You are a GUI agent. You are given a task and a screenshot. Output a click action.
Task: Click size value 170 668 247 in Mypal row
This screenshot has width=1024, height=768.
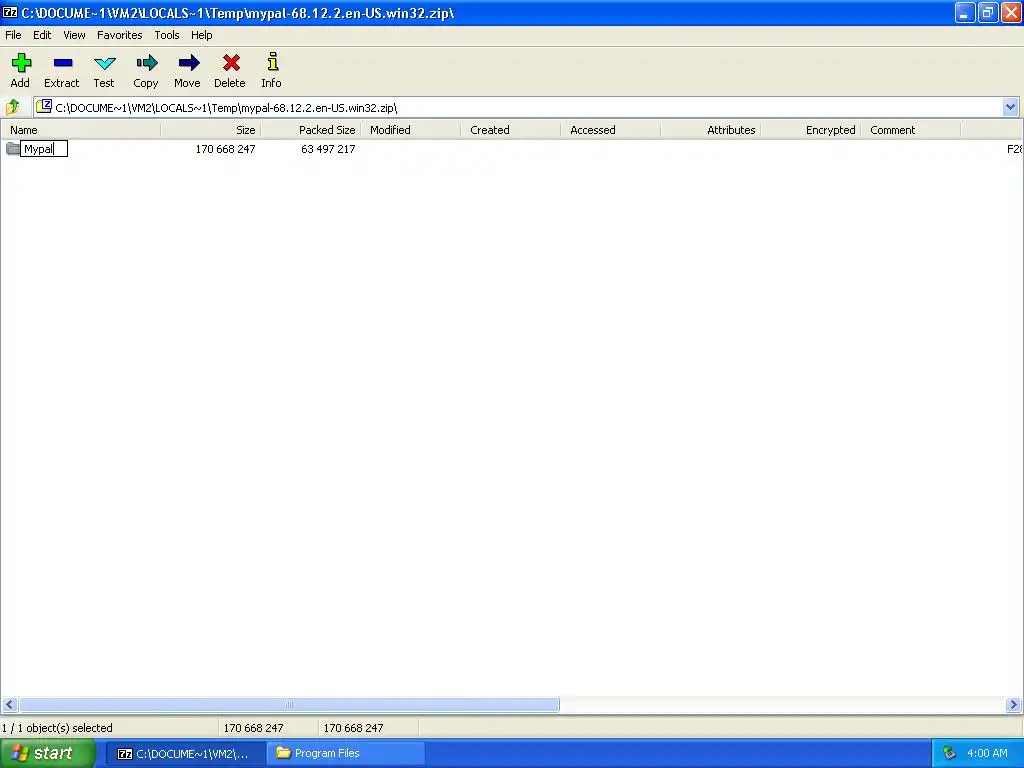pos(225,149)
